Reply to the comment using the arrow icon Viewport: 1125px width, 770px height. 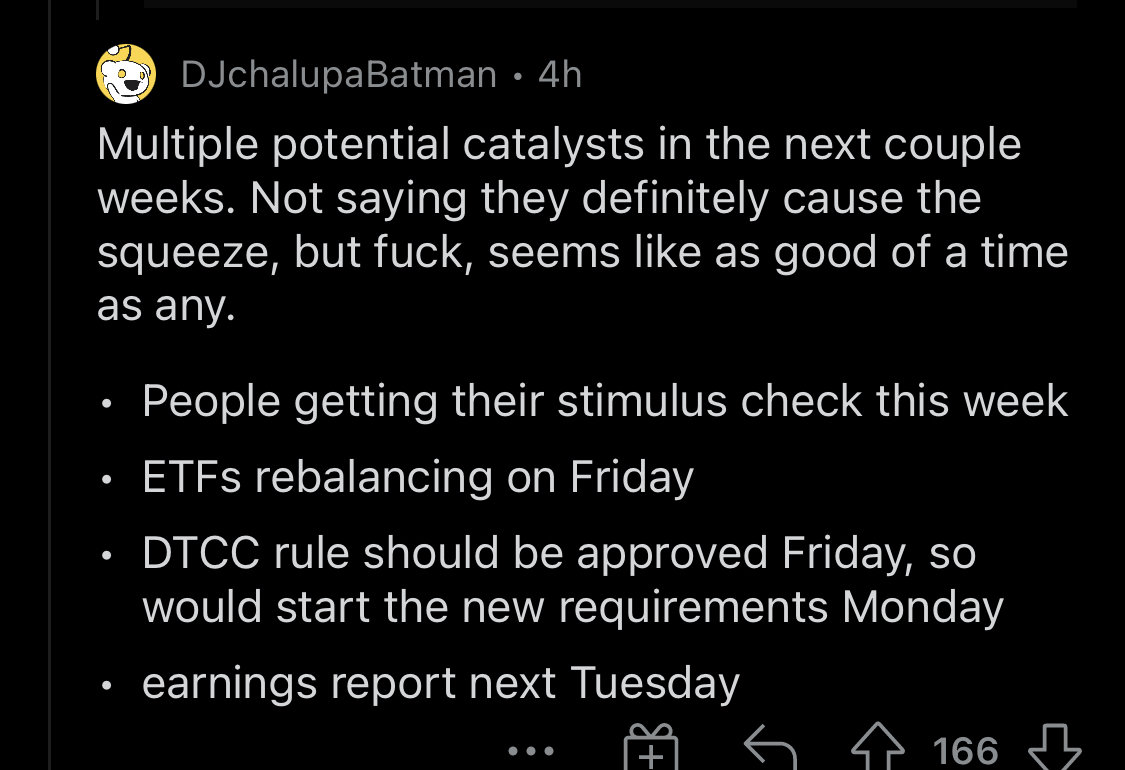[x=771, y=748]
